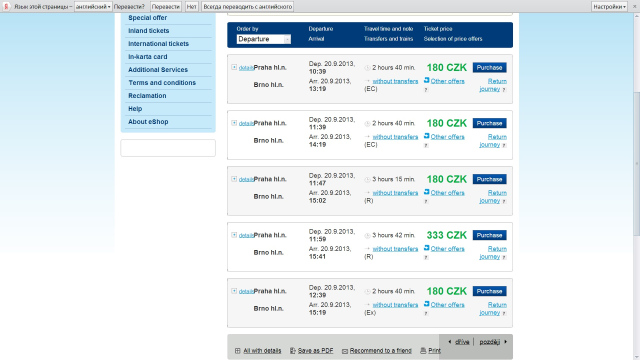This screenshot has width=640, height=360.
Task: Expand details of the 11:59 departure connection
Action: [234, 235]
